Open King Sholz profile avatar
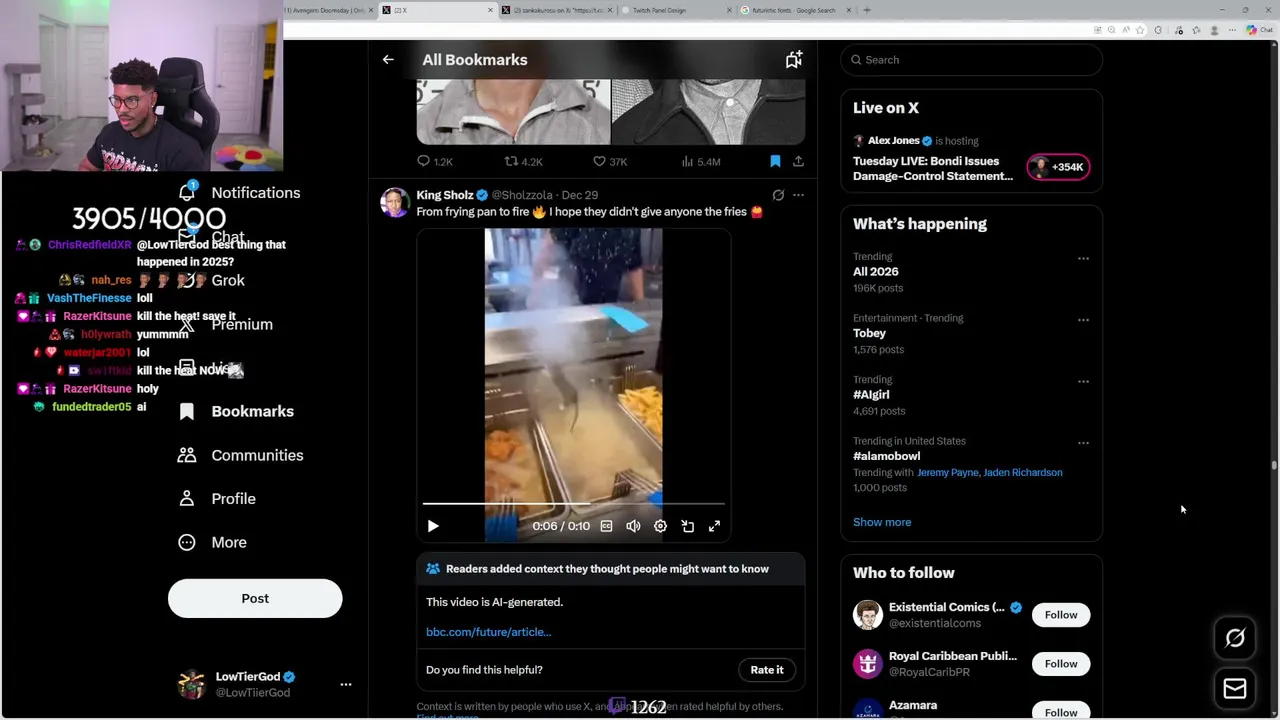This screenshot has width=1280, height=720. 395,202
